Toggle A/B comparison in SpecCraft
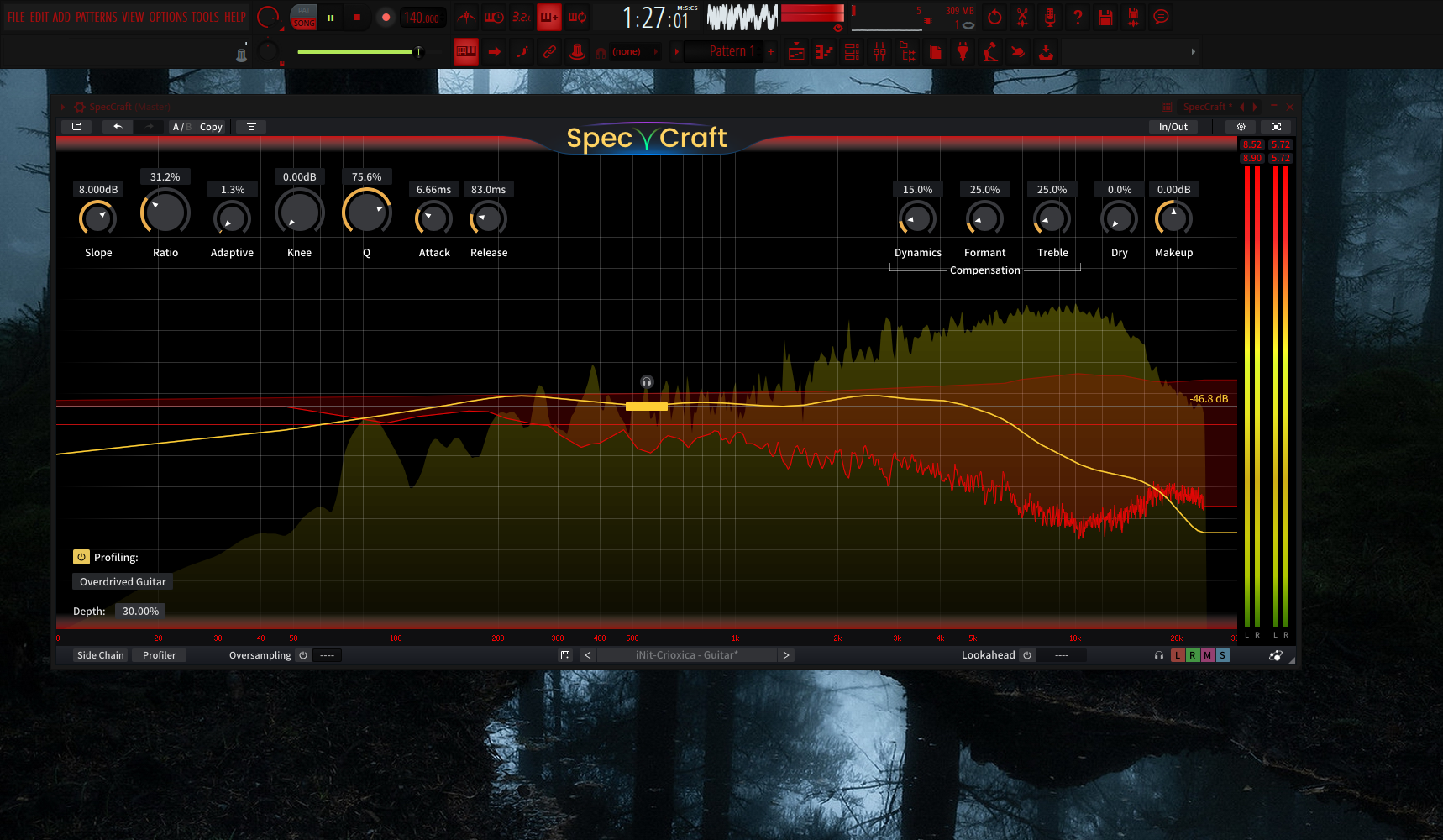The width and height of the screenshot is (1443, 840). tap(181, 127)
